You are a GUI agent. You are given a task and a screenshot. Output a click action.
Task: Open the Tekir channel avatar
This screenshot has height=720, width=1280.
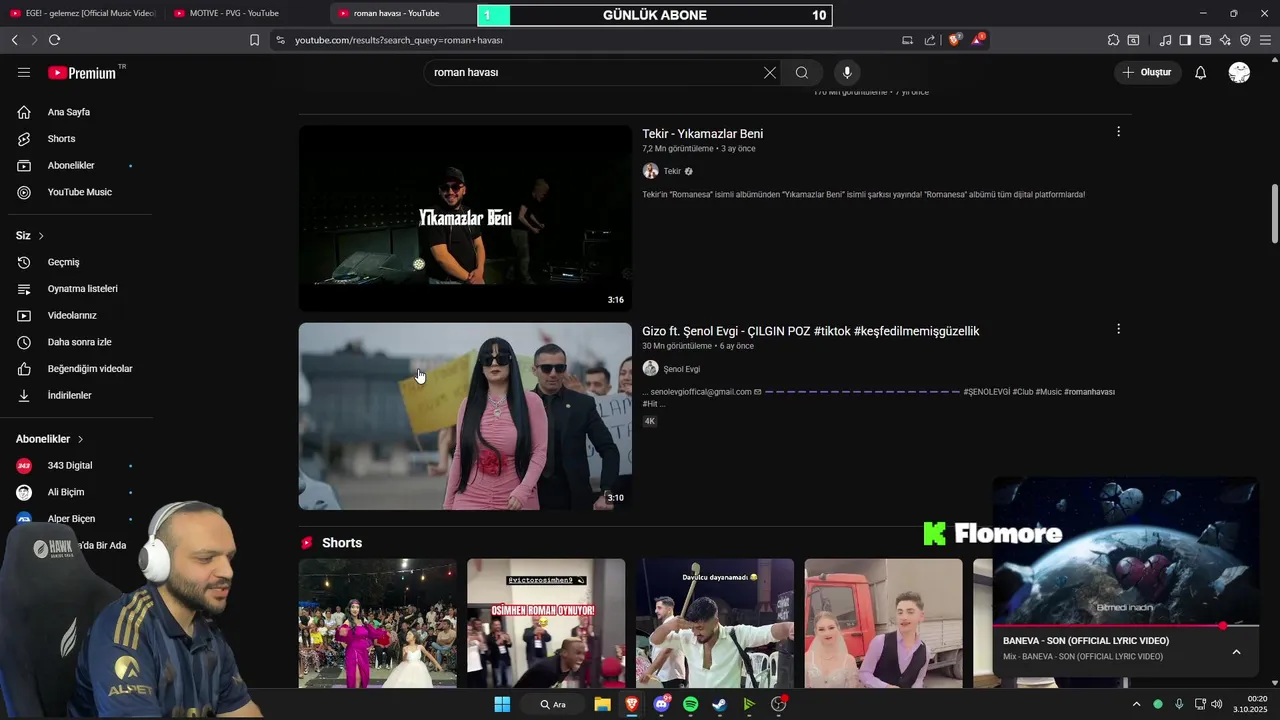[x=650, y=171]
